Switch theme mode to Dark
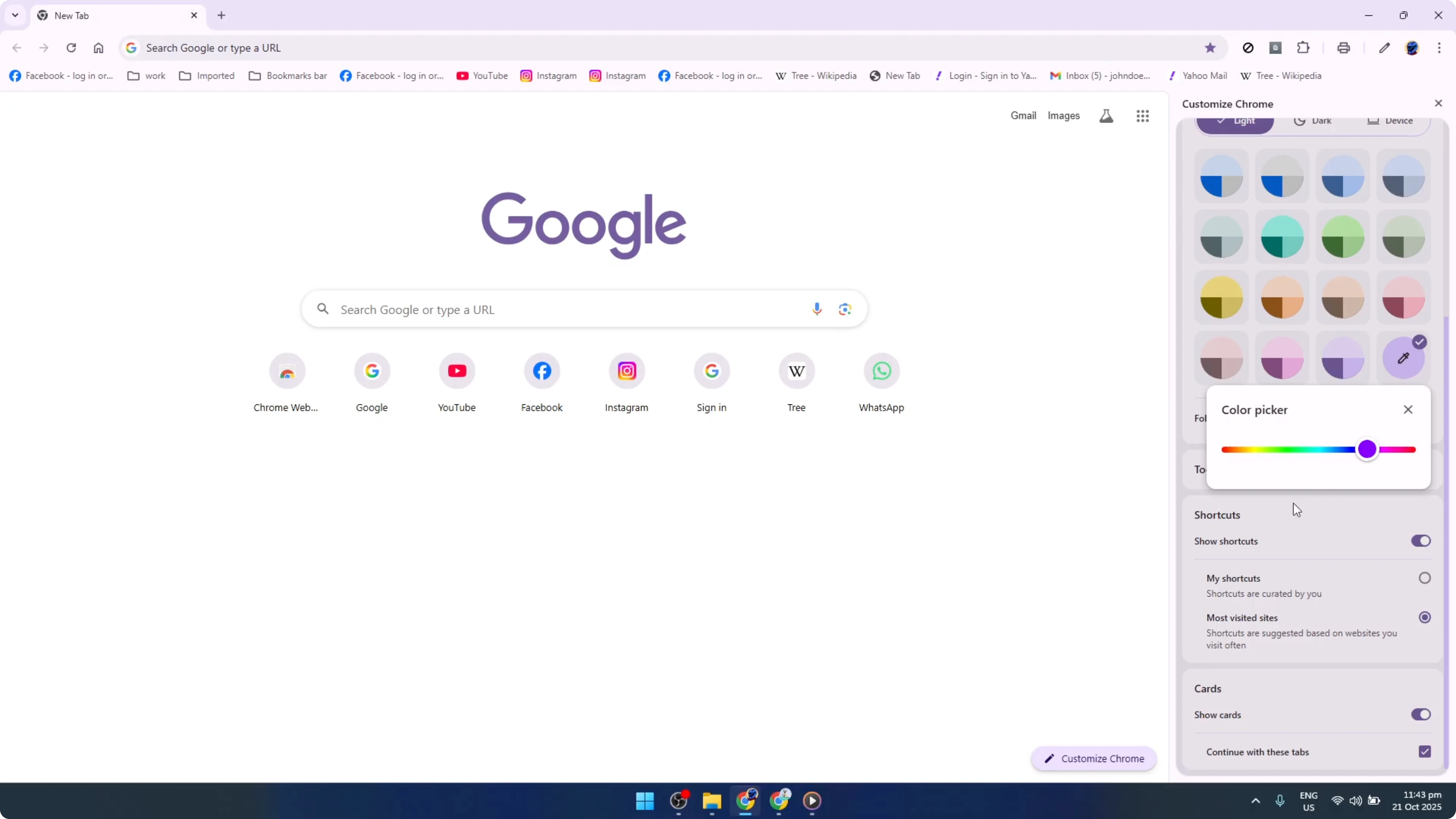 (x=1313, y=120)
